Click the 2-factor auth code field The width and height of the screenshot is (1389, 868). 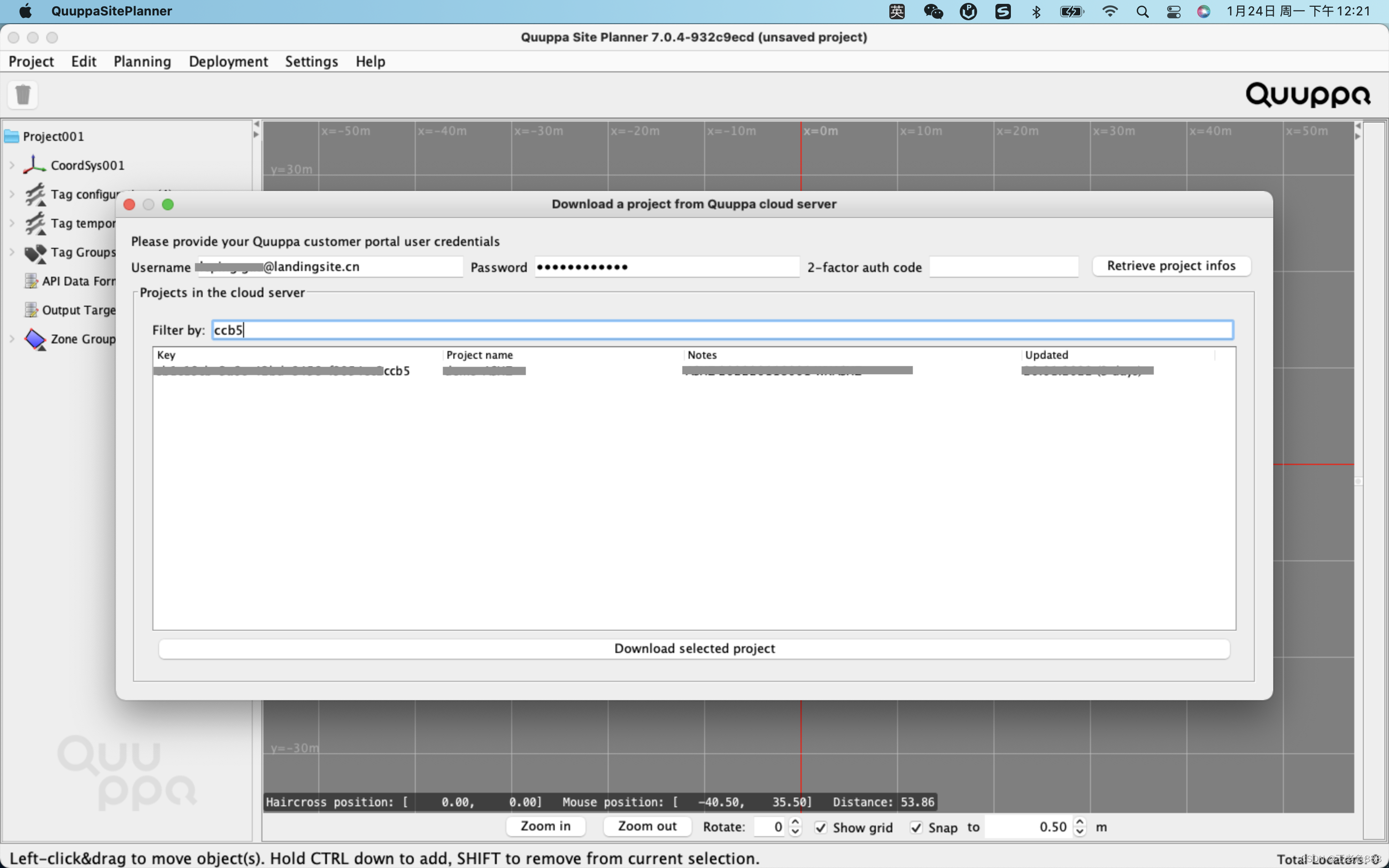1003,267
